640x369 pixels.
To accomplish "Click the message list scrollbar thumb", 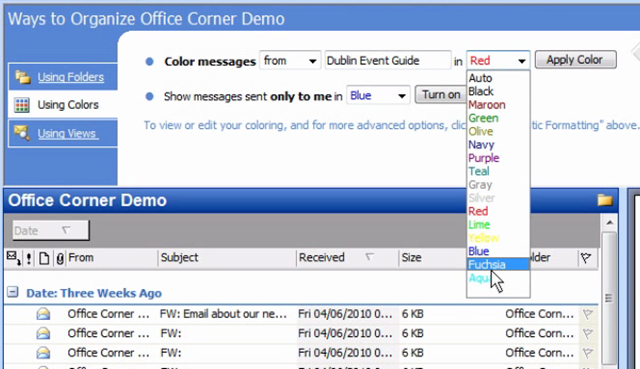I will tap(609, 298).
